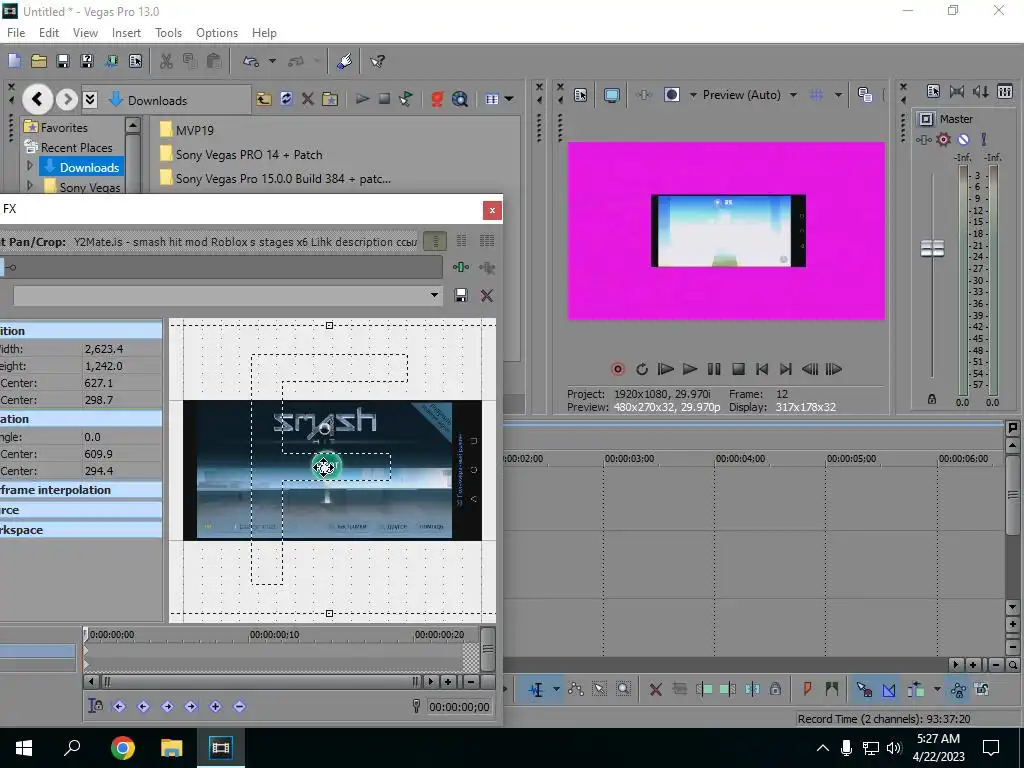Toggle Auto Ripple in the timeline toolbar
Image resolution: width=1024 pixels, height=768 pixels.
pyautogui.click(x=915, y=690)
